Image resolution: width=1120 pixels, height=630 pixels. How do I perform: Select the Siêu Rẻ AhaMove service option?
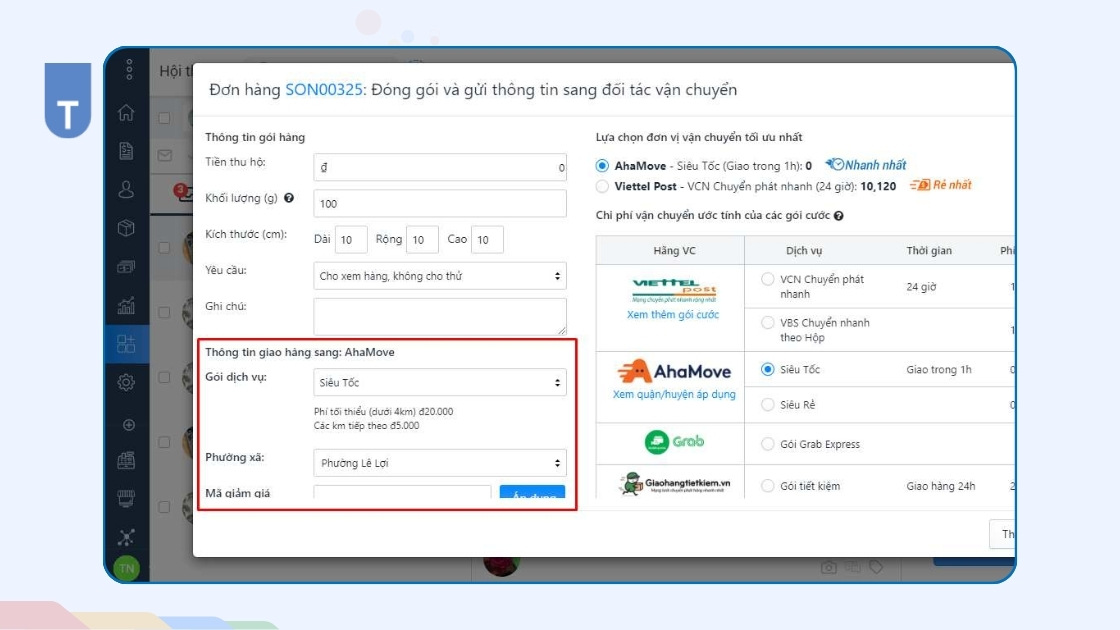(x=768, y=405)
